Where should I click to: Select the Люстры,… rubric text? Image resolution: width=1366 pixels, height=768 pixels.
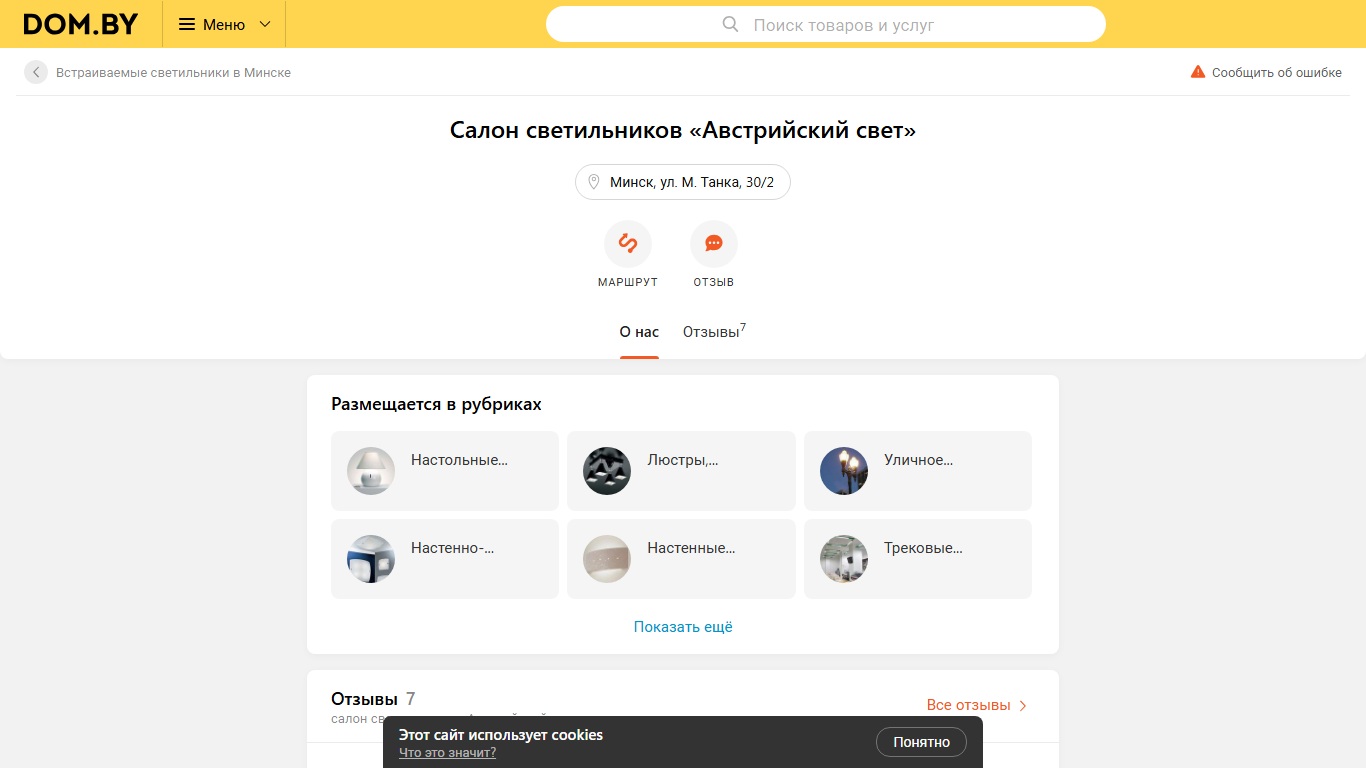click(x=683, y=460)
